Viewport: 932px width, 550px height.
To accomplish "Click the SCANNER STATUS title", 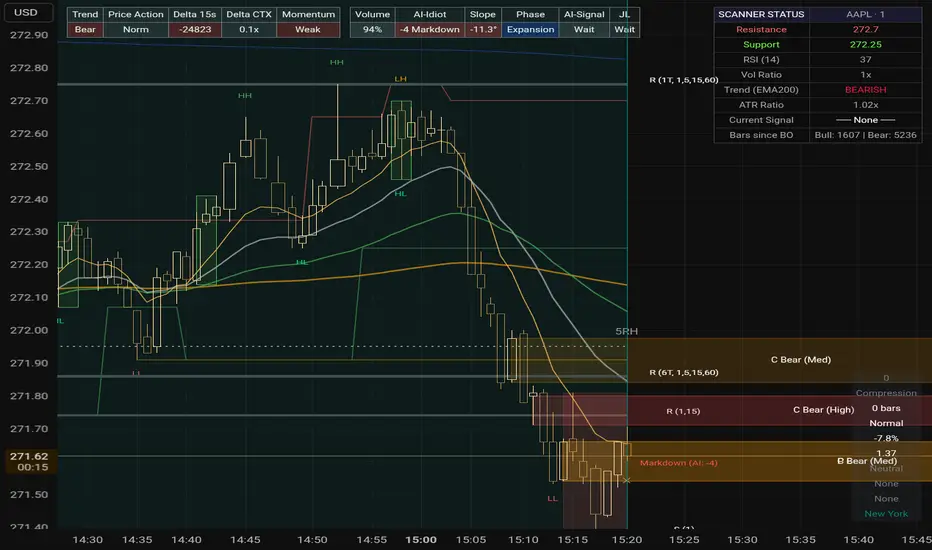I will click(761, 14).
